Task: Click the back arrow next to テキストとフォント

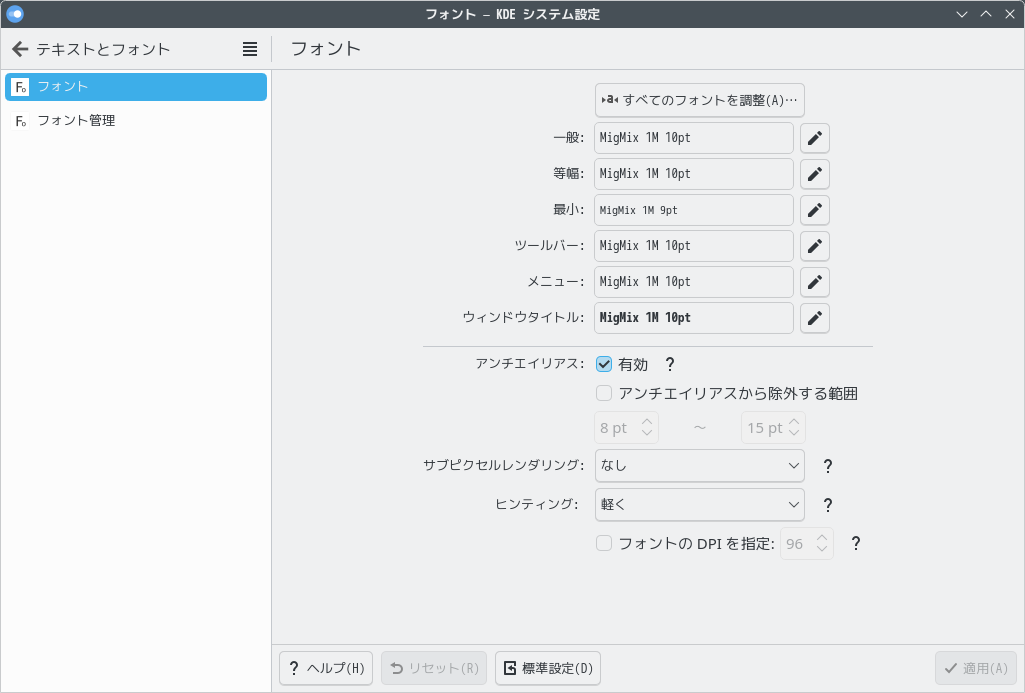Action: (x=19, y=49)
